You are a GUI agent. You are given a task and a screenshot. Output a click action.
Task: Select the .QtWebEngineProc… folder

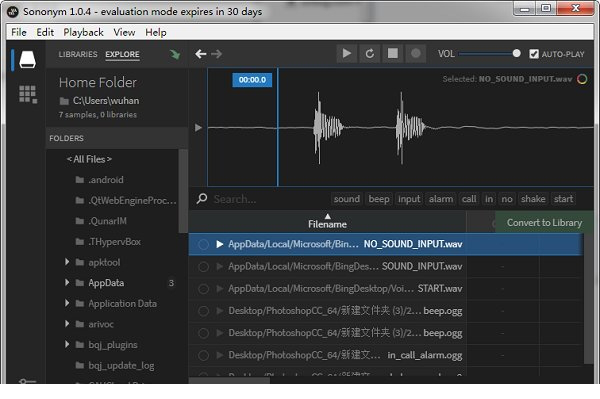[132, 200]
